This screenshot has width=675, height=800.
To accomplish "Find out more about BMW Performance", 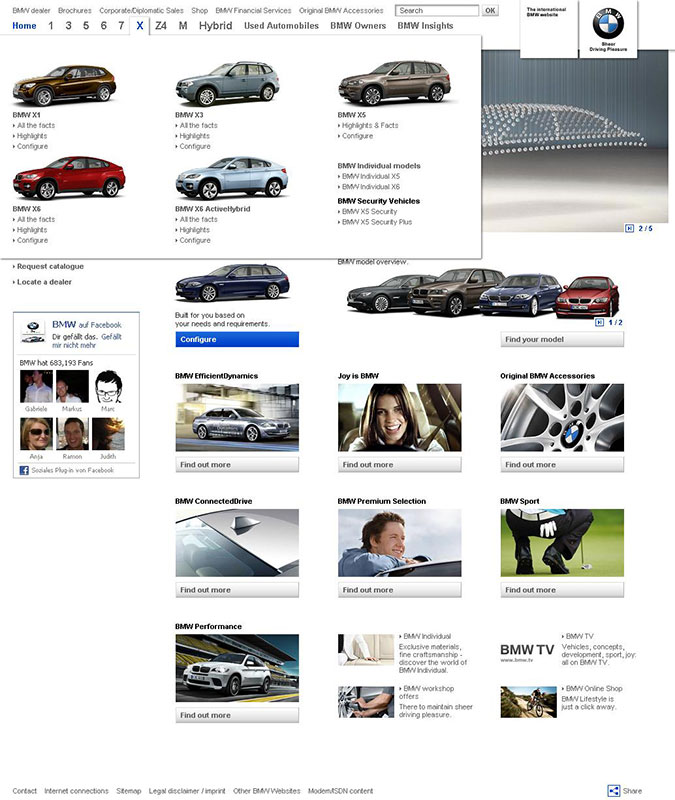I will 237,715.
